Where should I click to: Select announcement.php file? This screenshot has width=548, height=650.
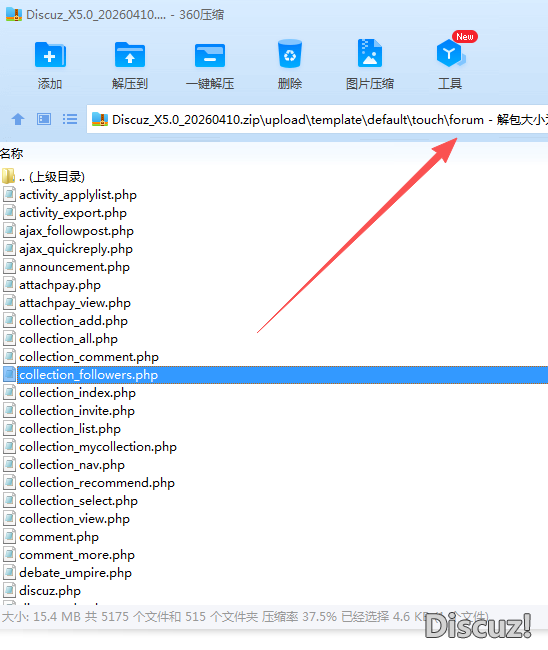click(x=75, y=267)
